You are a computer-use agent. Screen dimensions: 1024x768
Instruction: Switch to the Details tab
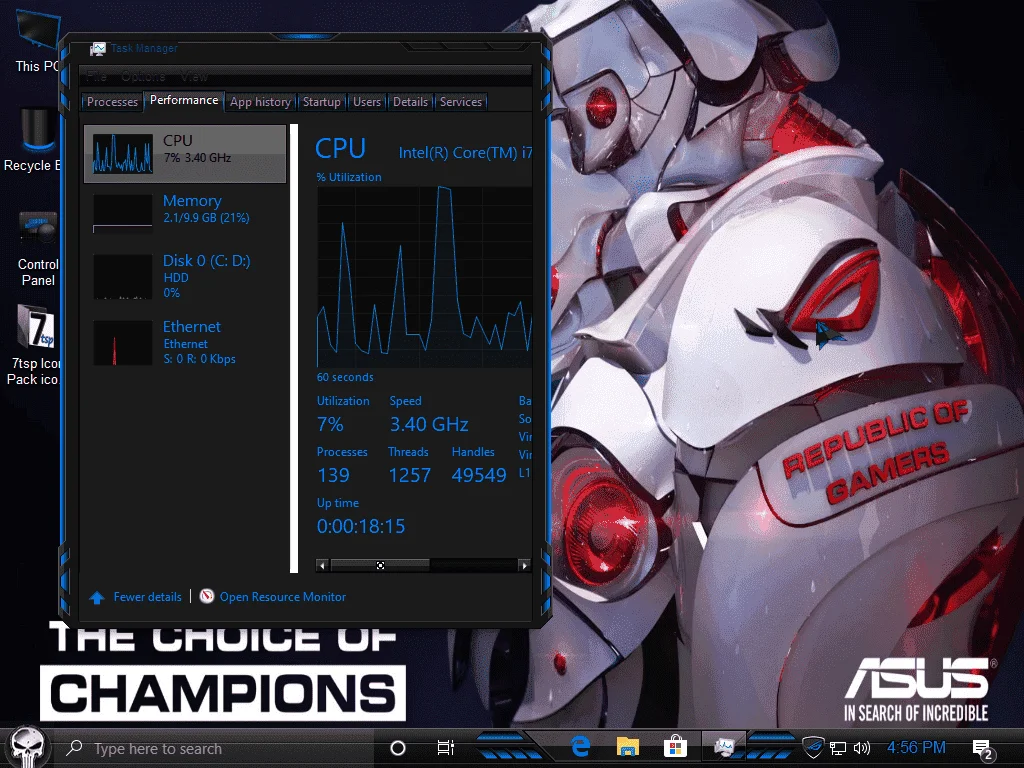[x=410, y=102]
